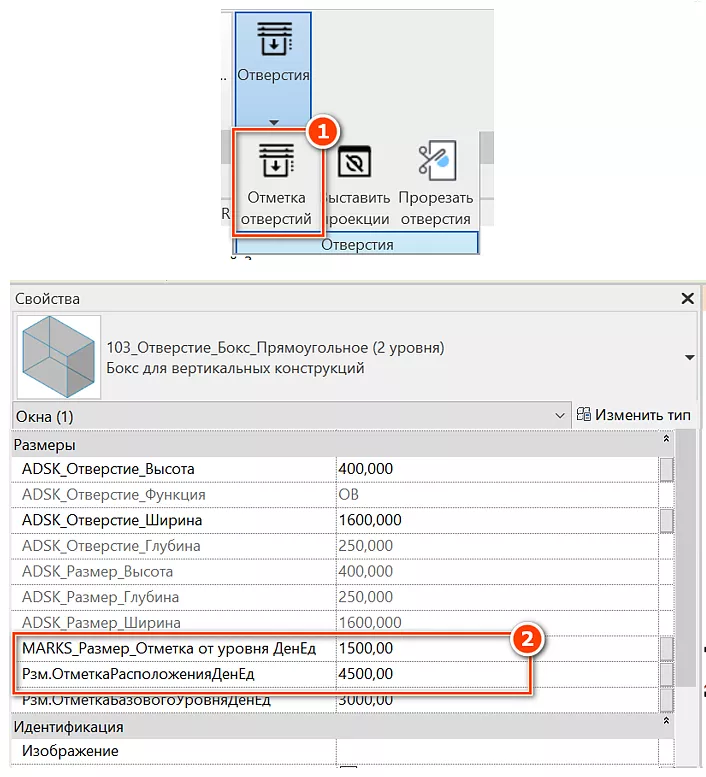Click small button beside ADSK_Отверстие_Ширина row
Image resolution: width=706 pixels, height=777 pixels.
pos(666,520)
